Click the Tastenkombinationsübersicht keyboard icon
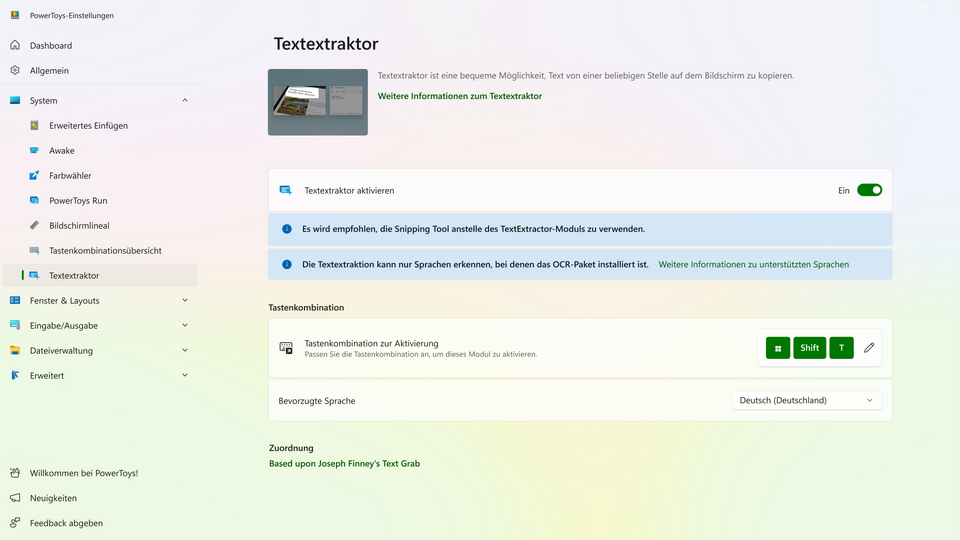The image size is (960, 540). 34,251
